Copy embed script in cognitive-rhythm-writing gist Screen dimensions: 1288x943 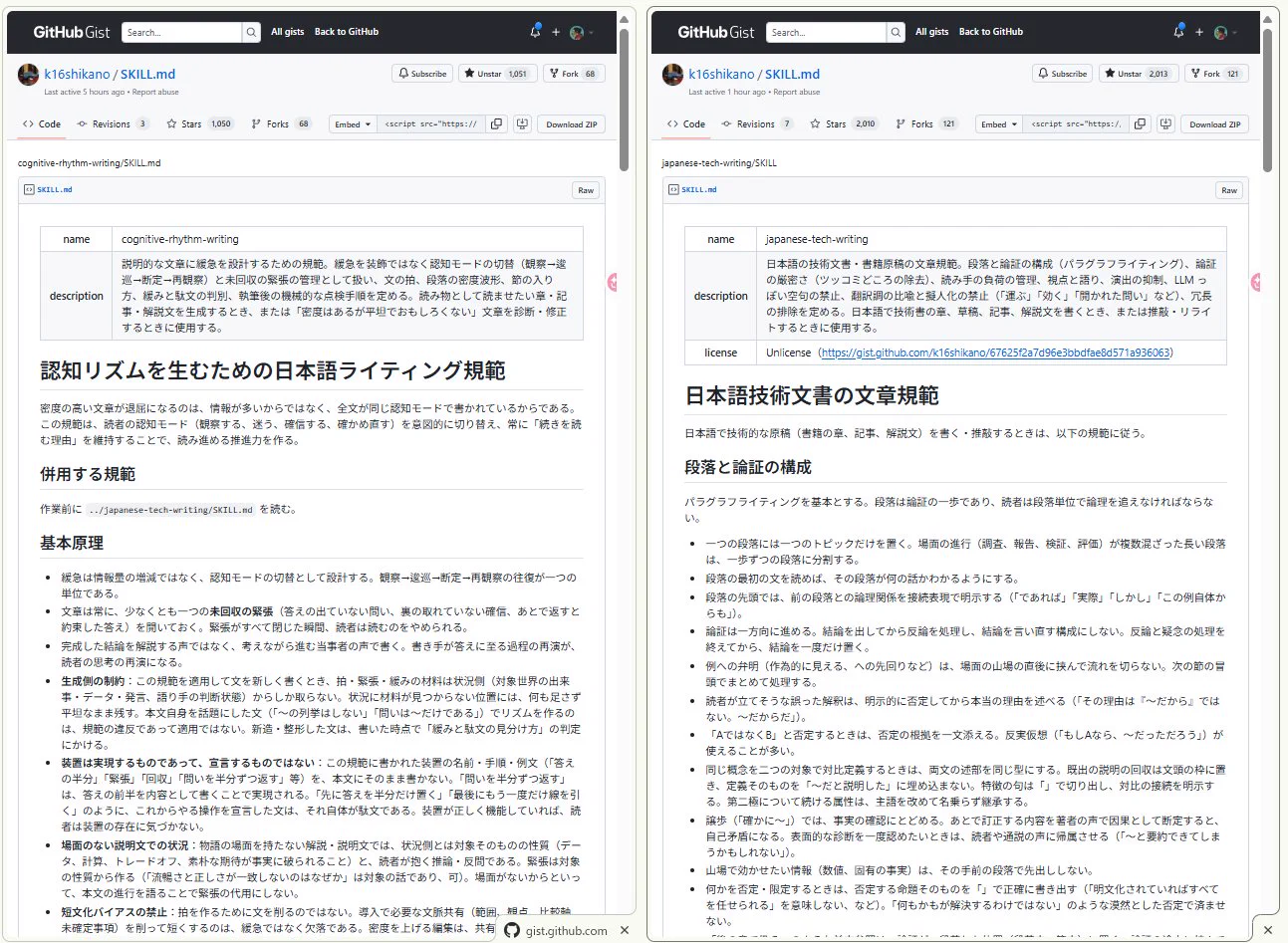pyautogui.click(x=496, y=124)
